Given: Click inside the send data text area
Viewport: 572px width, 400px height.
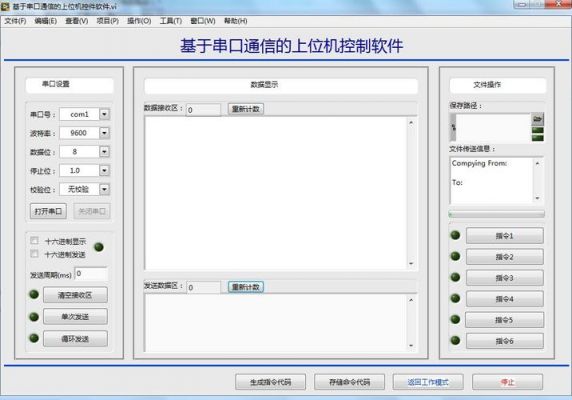Looking at the screenshot, I should (276, 323).
